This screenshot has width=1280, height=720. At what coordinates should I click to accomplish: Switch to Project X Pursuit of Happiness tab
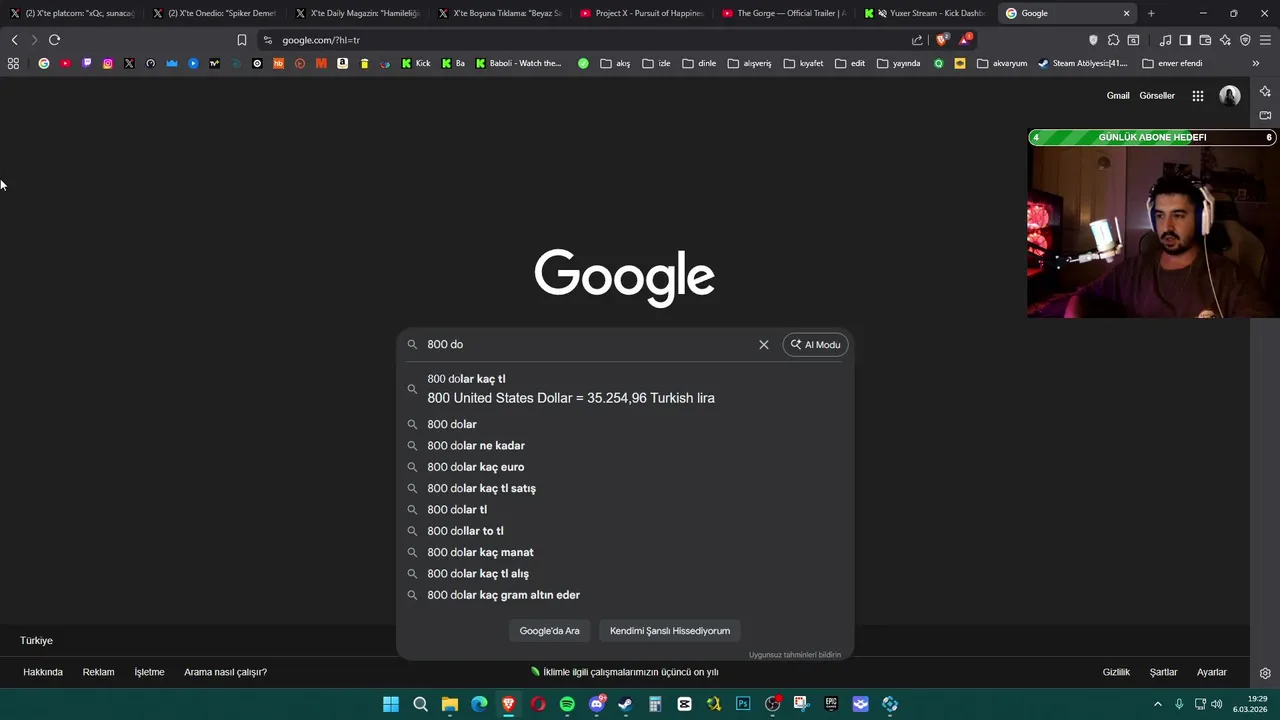641,13
